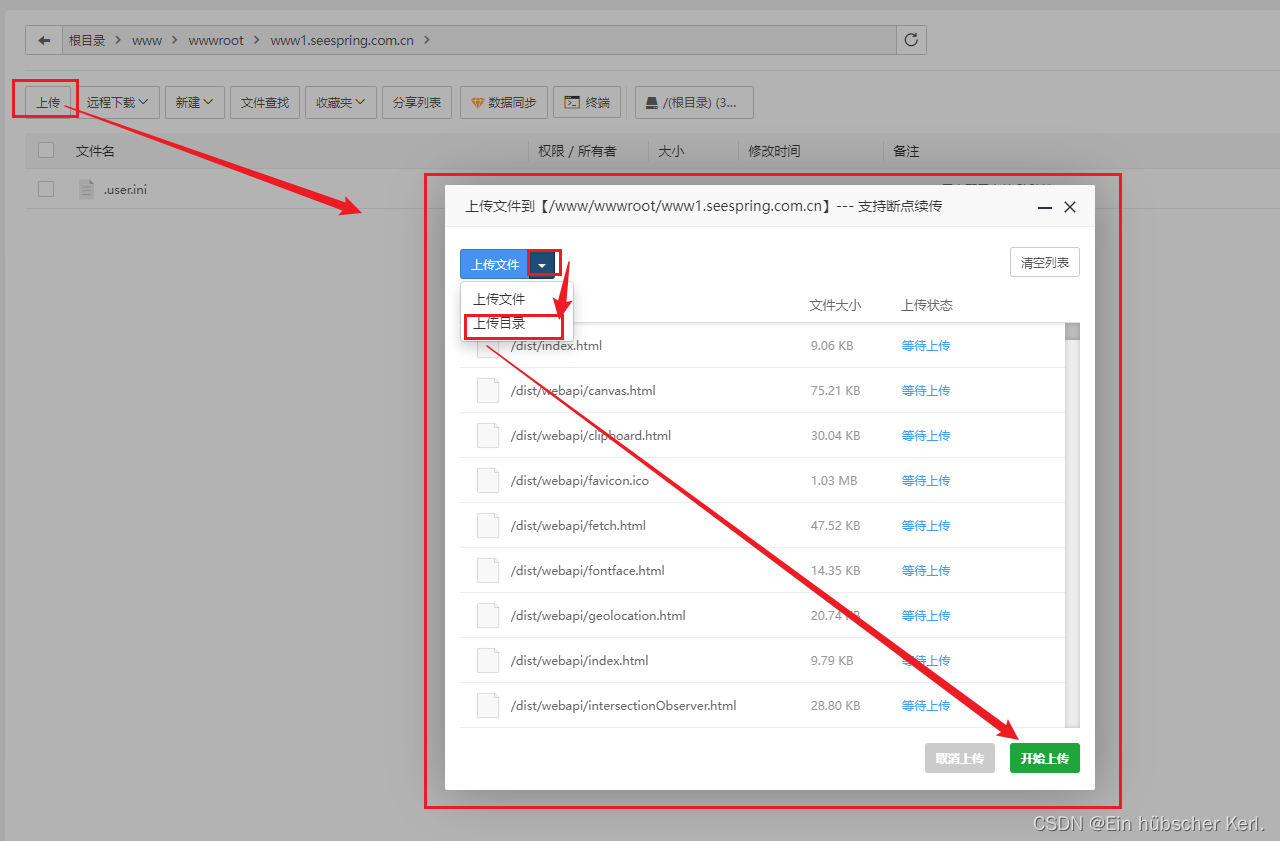Close the upload dialog
Screen dimensions: 1280x841
pyautogui.click(x=1070, y=207)
